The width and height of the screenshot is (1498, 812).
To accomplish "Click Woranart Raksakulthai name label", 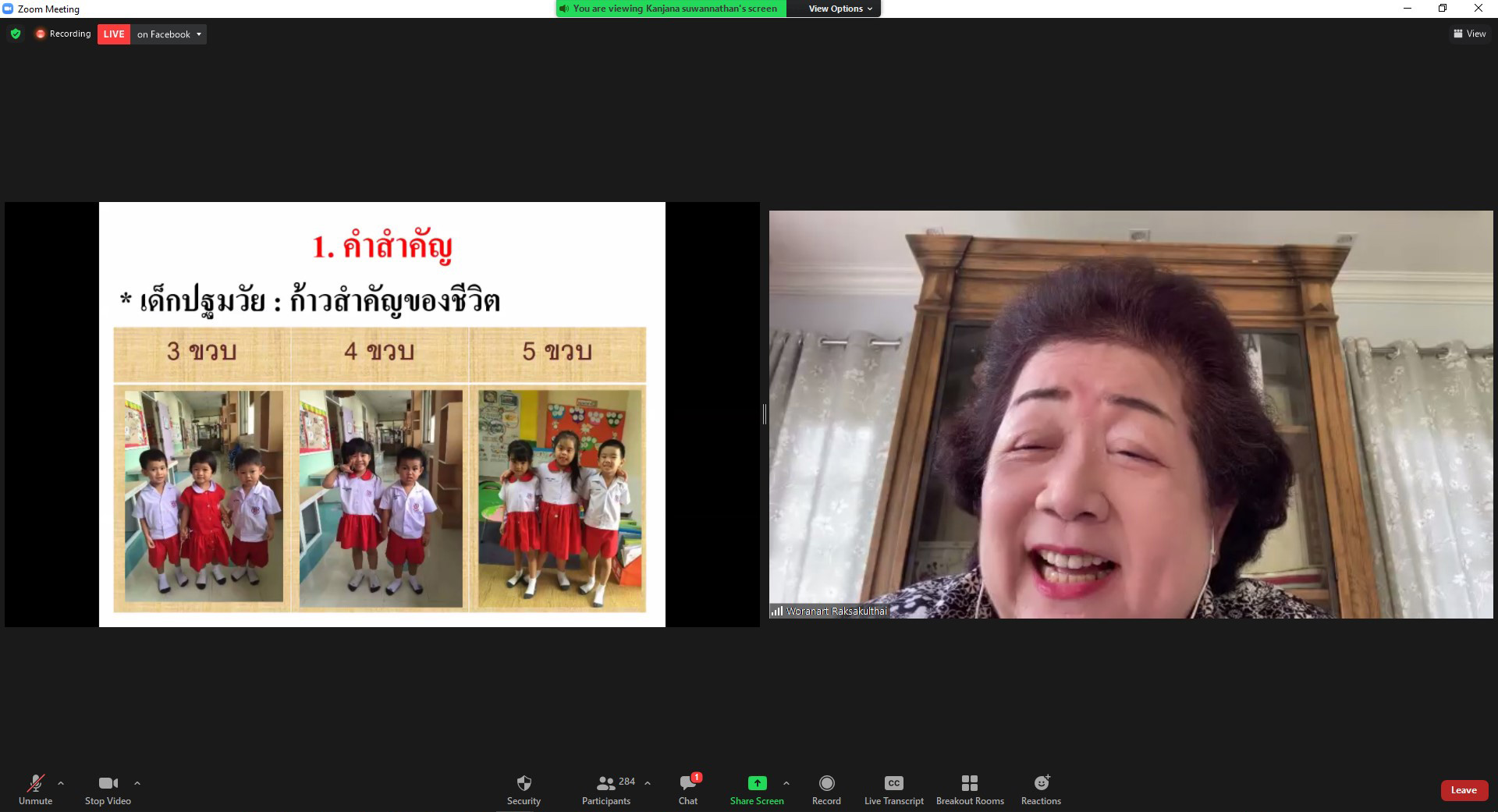I will [x=836, y=611].
